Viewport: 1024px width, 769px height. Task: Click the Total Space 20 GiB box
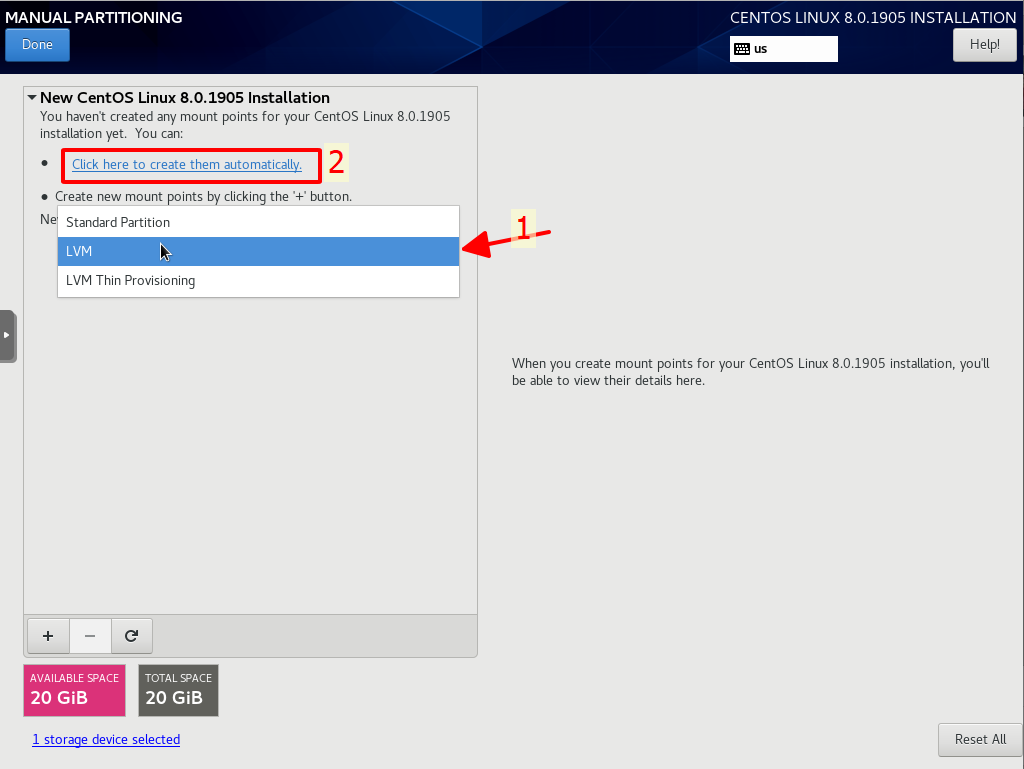point(178,691)
